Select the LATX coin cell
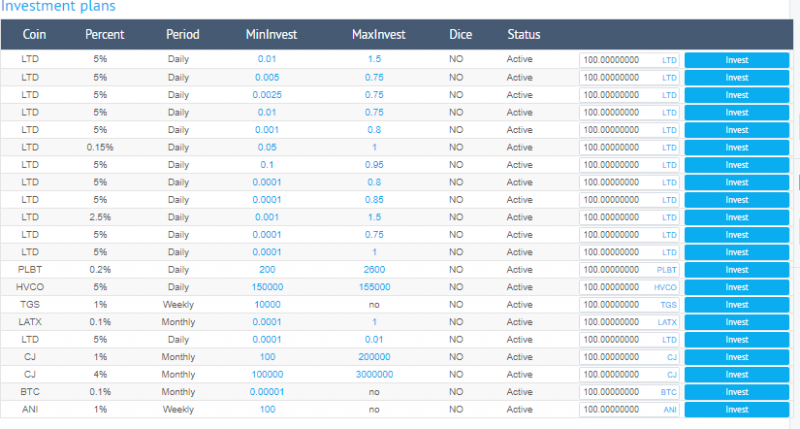Image resolution: width=800 pixels, height=429 pixels. pos(30,322)
